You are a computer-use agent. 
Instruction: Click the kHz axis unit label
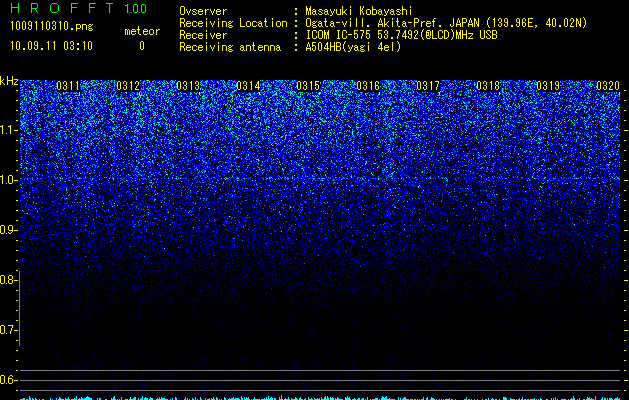click(x=9, y=81)
